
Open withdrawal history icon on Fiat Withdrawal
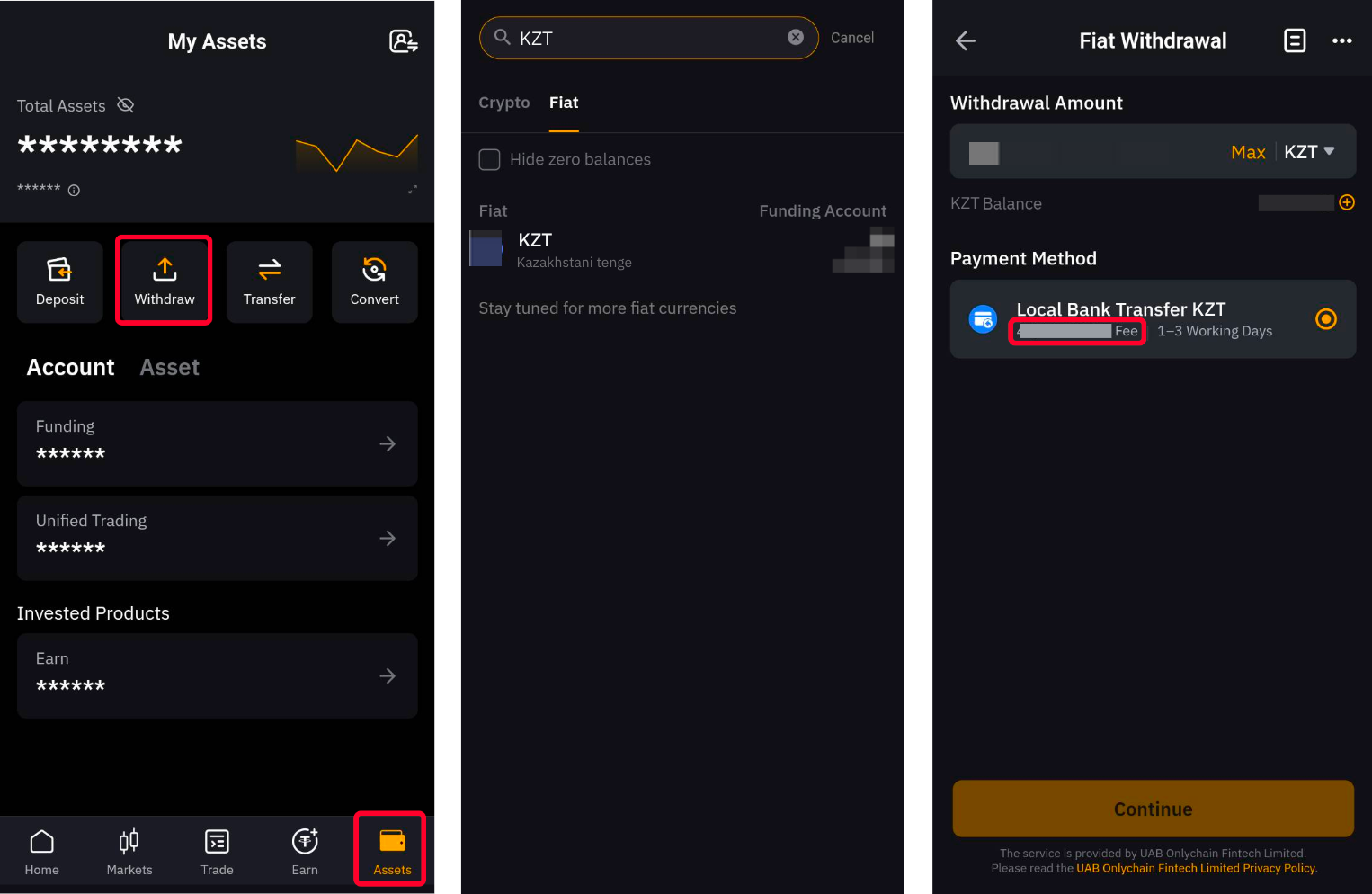pyautogui.click(x=1295, y=40)
